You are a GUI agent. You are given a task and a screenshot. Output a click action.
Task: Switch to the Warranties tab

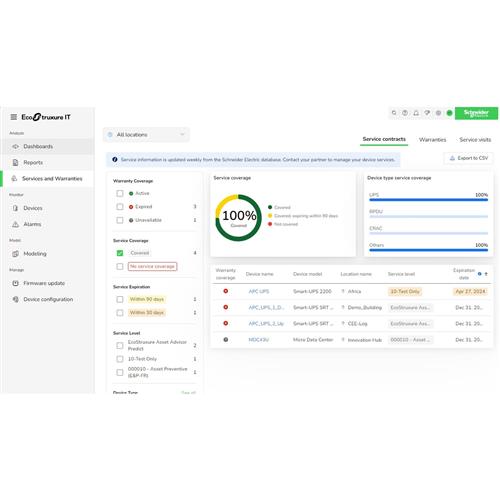(432, 140)
